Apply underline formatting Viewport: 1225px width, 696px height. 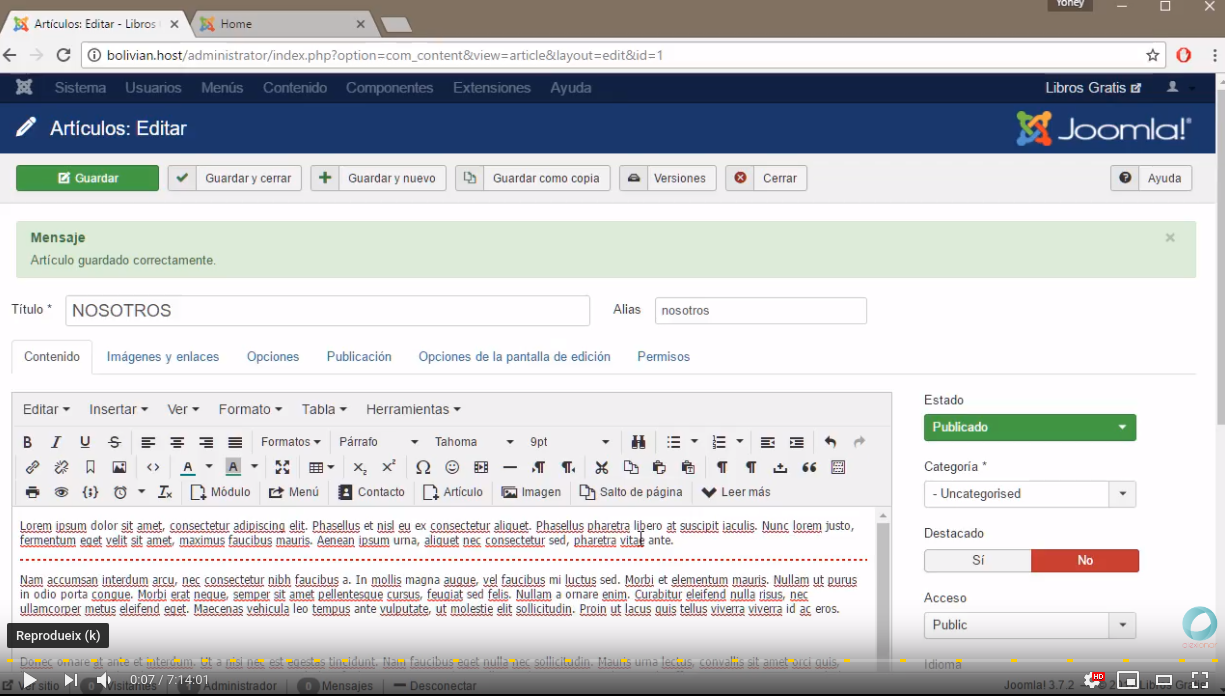pos(85,442)
